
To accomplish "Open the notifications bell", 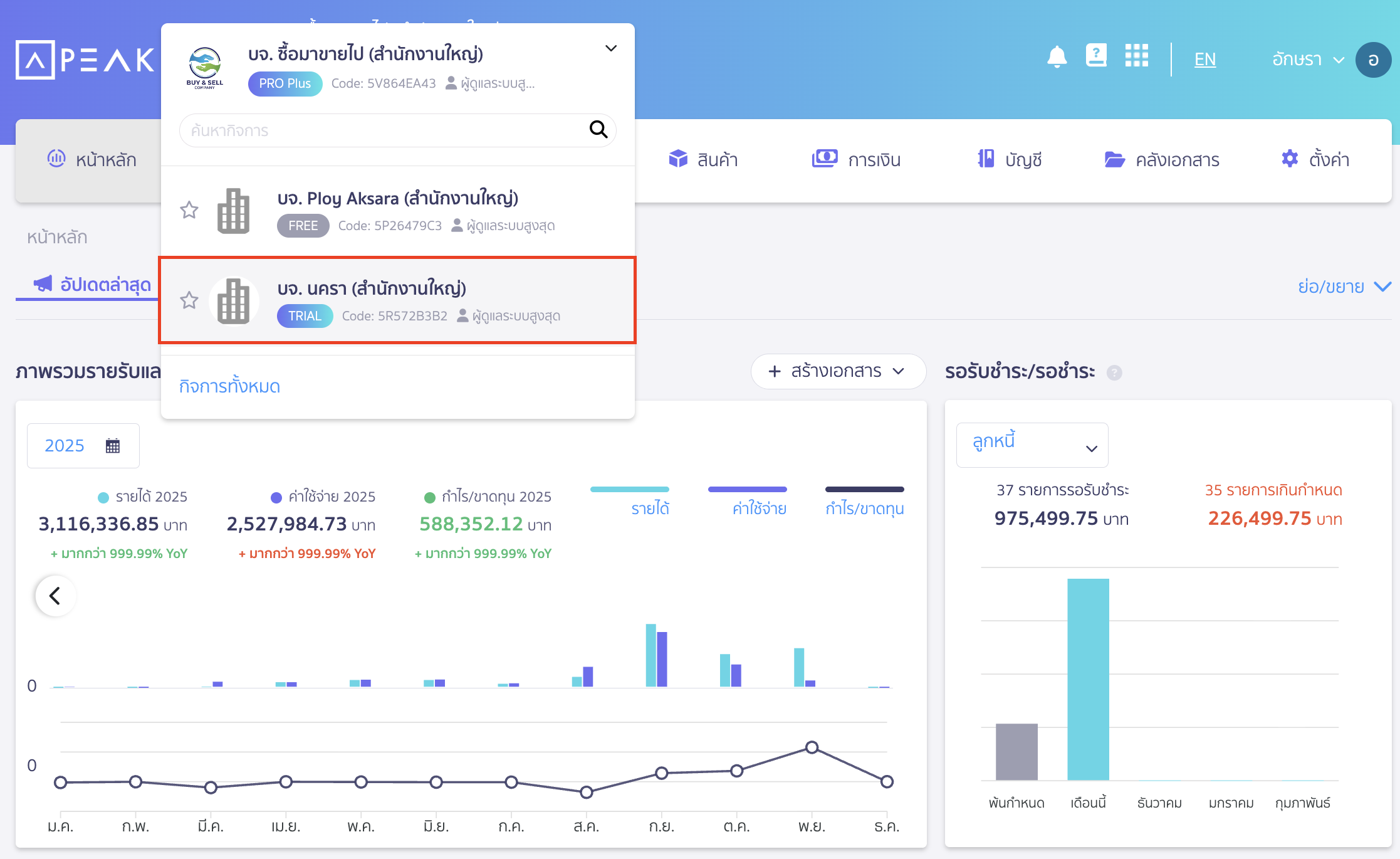I will (1057, 56).
